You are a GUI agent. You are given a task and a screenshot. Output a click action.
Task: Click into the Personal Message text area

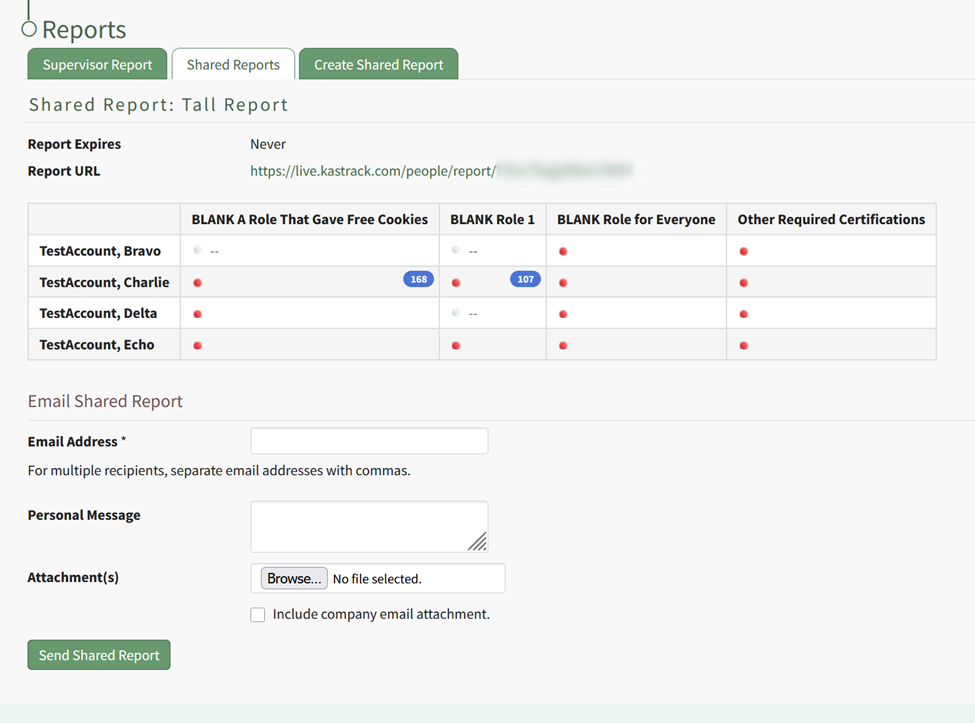coord(369,526)
